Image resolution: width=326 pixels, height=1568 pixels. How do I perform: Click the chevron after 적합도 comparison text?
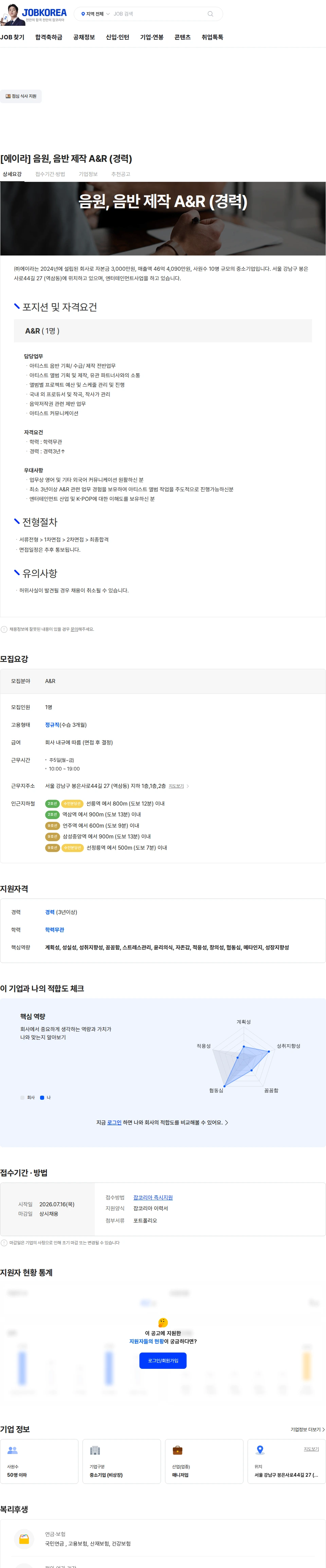tap(227, 1122)
